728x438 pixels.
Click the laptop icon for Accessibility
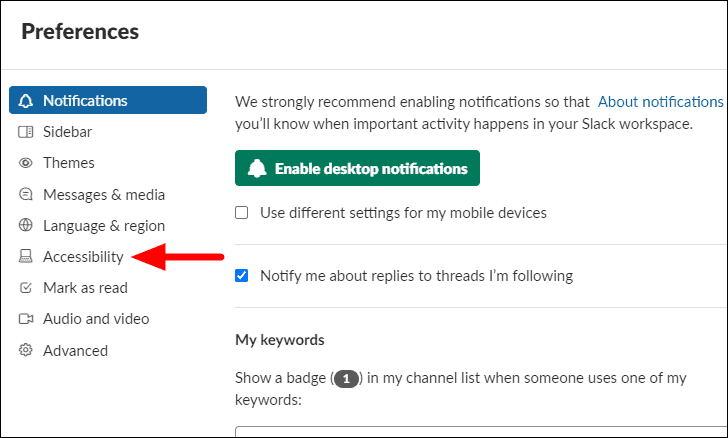tap(26, 256)
